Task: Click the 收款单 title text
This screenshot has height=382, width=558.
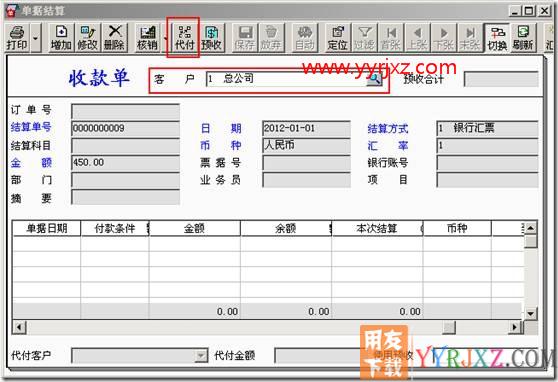Action: [x=99, y=78]
